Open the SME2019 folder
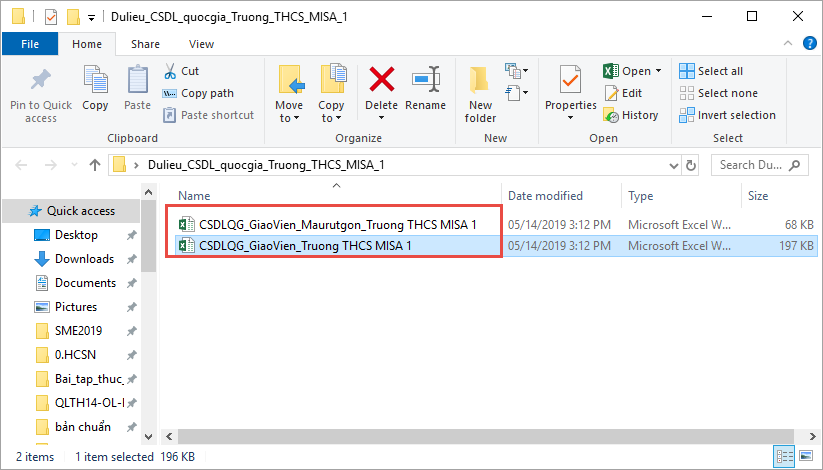 point(78,331)
